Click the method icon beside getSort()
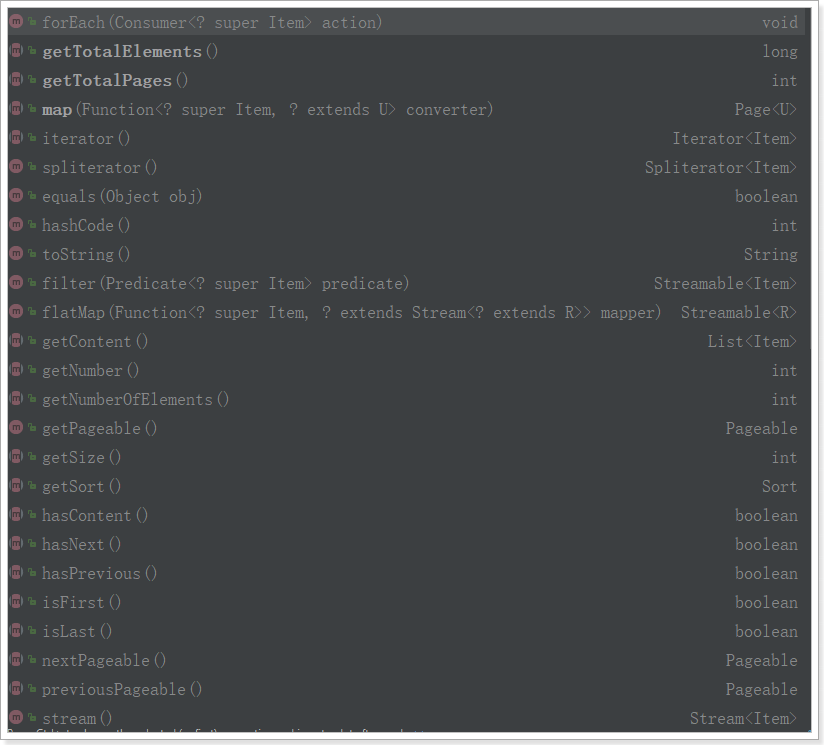The width and height of the screenshot is (824, 745). (17, 486)
